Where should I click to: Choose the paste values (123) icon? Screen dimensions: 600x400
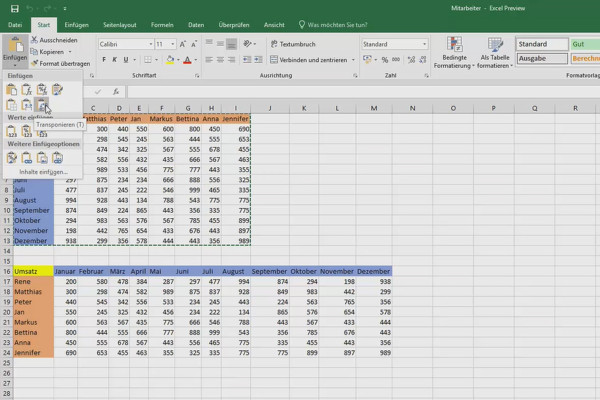[x=11, y=131]
